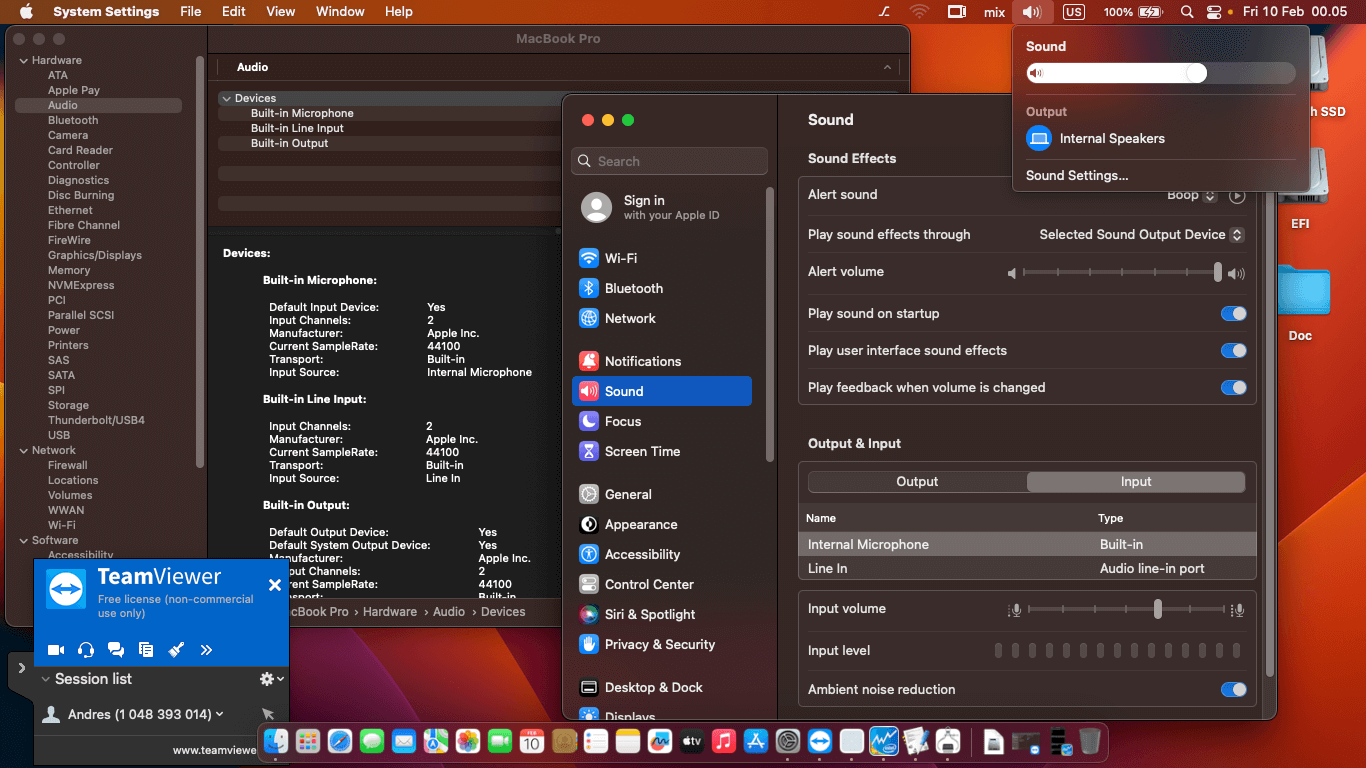Open the File menu
This screenshot has height=768, width=1366.
(x=190, y=12)
